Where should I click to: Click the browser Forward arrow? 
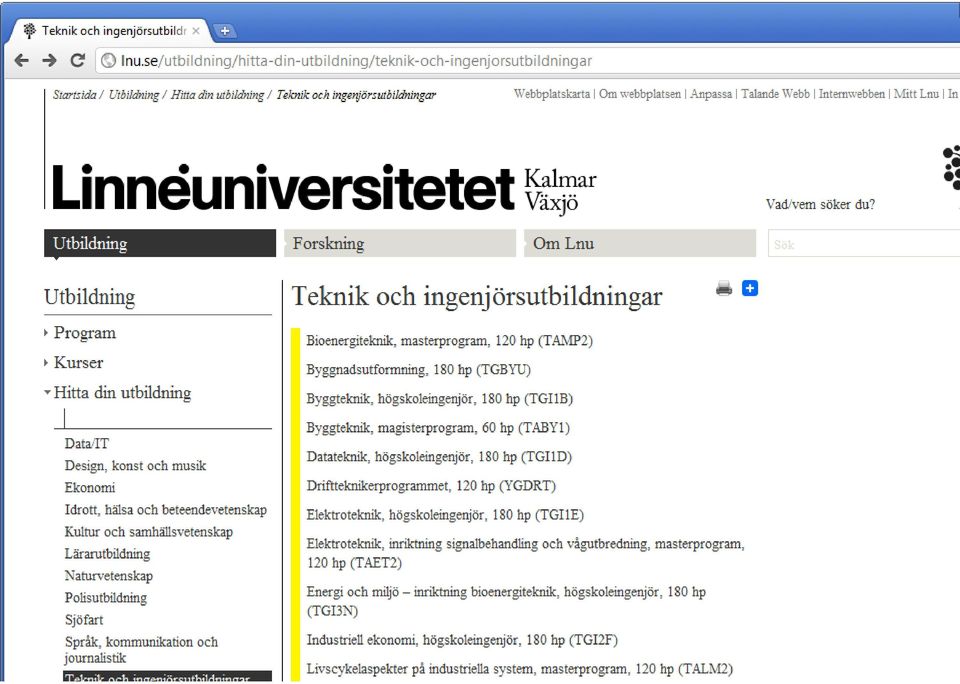50,61
